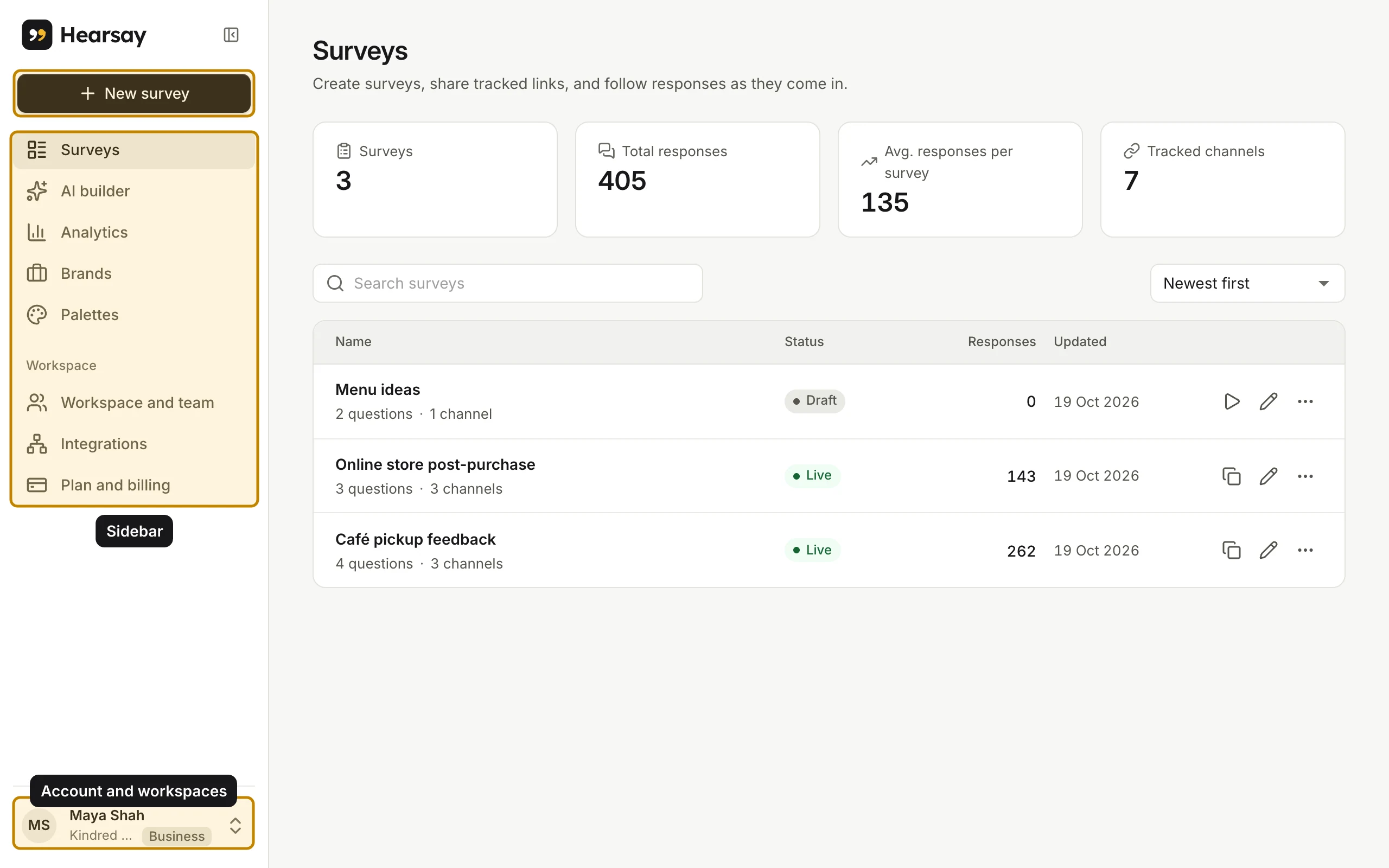Image resolution: width=1389 pixels, height=868 pixels.
Task: Open Palettes from the sidebar
Action: click(x=133, y=315)
